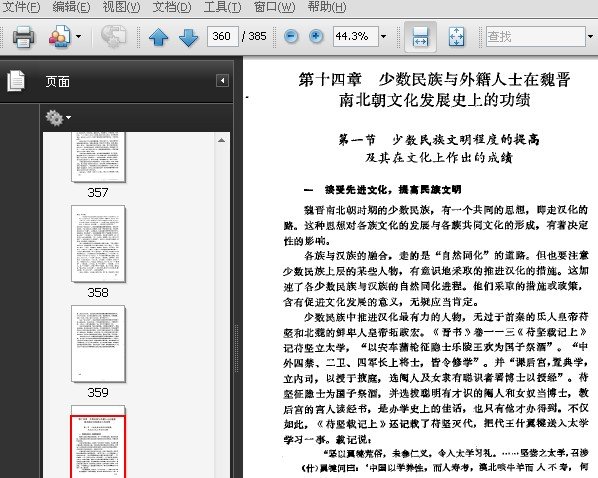Click the 视图(V) menu
The image size is (598, 478).
tap(121, 7)
